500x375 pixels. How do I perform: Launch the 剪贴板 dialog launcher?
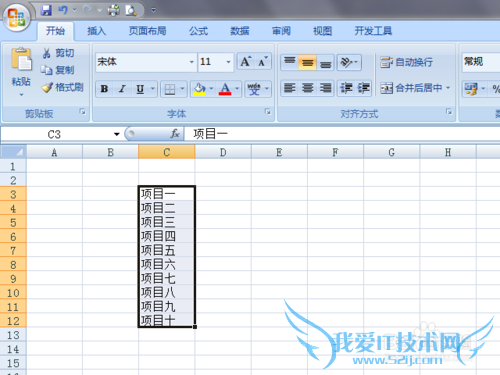click(x=82, y=112)
